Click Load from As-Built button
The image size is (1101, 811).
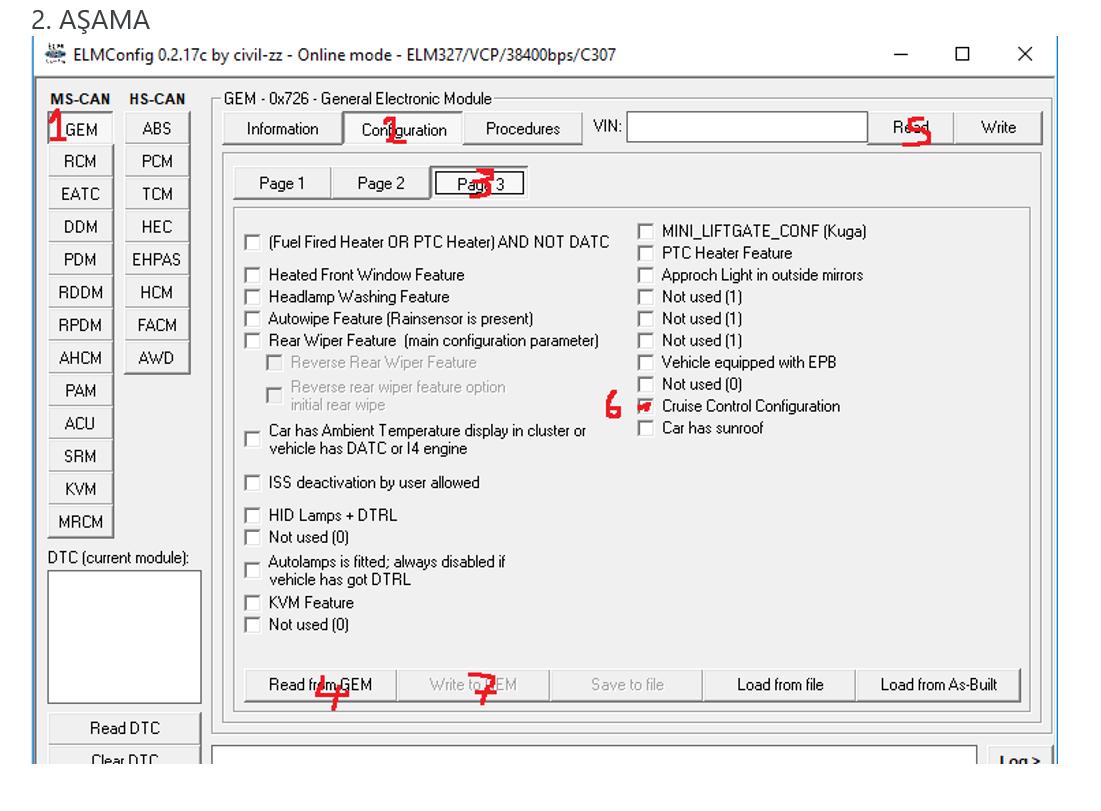tap(938, 685)
